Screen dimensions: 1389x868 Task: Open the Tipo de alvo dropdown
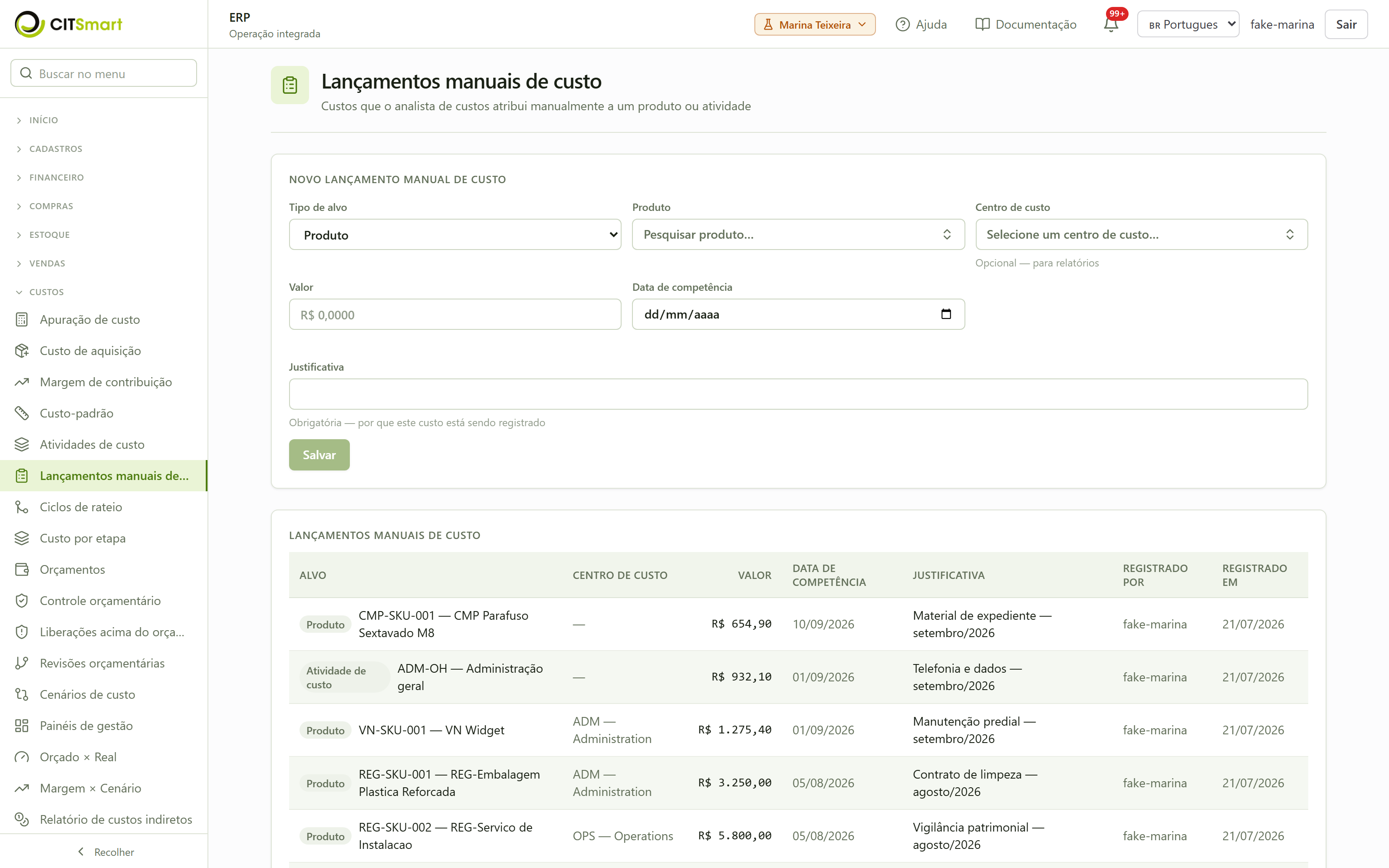(455, 235)
